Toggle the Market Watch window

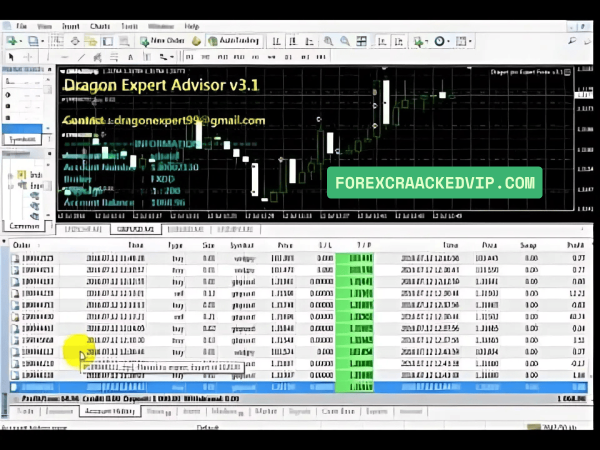pos(58,41)
